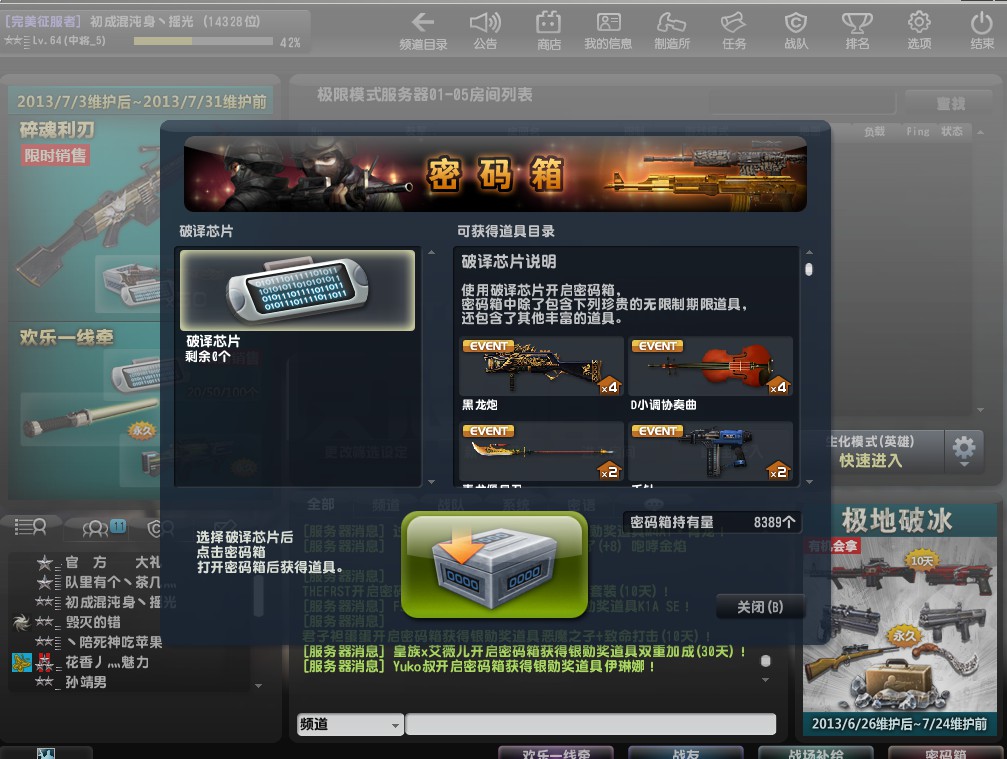The image size is (1007, 759).
Task: Click the quick-enter settings gear icon
Action: pos(964,451)
